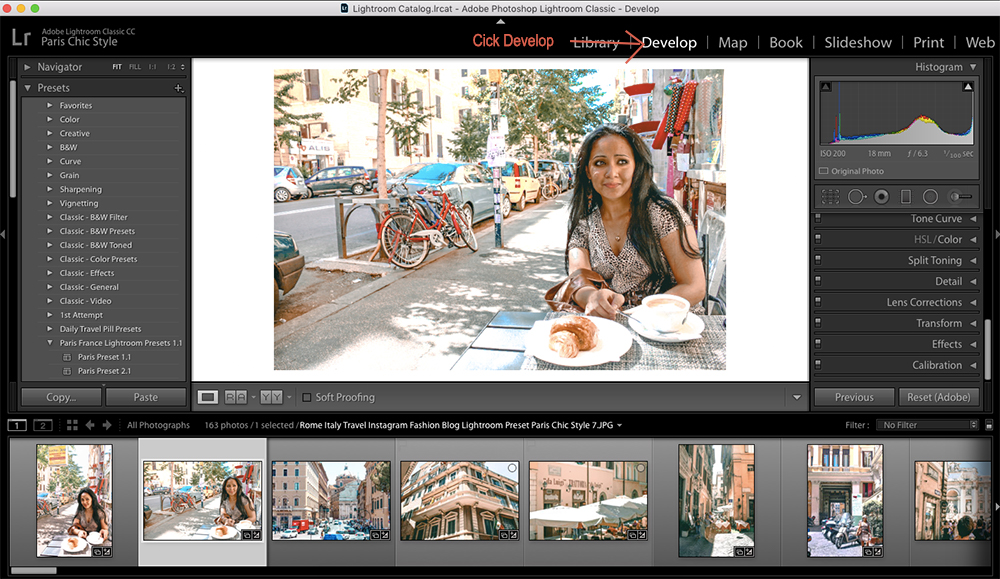Open the Before/After Y Y split view
Screen dimensions: 1000x579
(x=271, y=397)
